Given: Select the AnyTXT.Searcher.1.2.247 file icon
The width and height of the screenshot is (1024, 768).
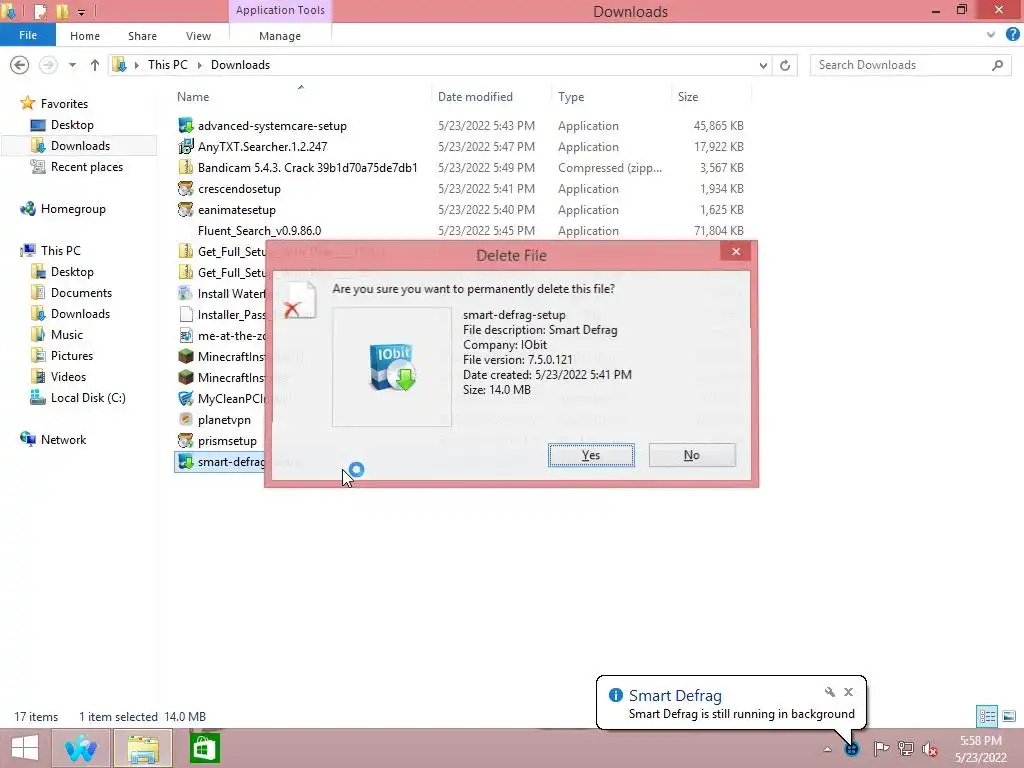Looking at the screenshot, I should [186, 146].
